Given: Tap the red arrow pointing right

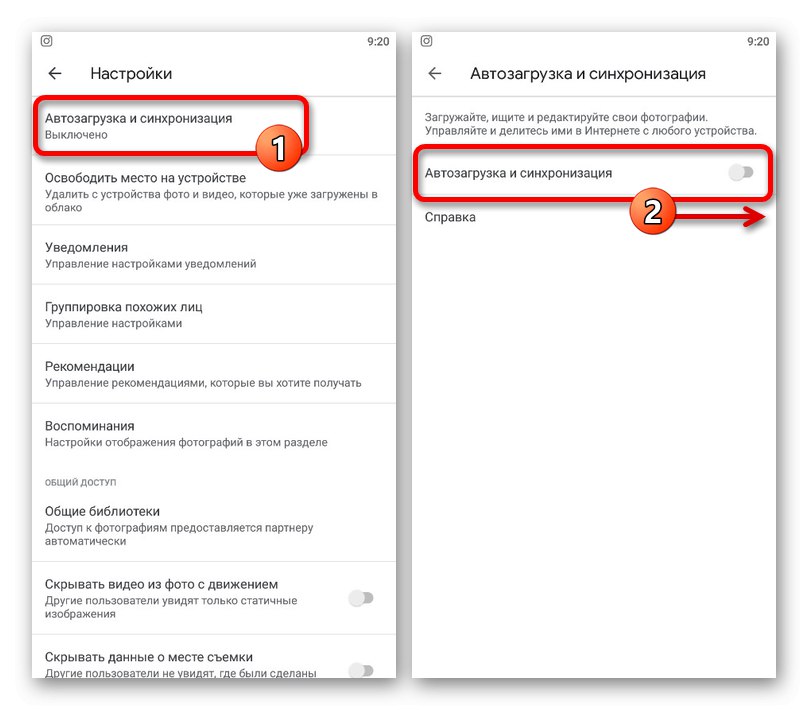Looking at the screenshot, I should [721, 216].
